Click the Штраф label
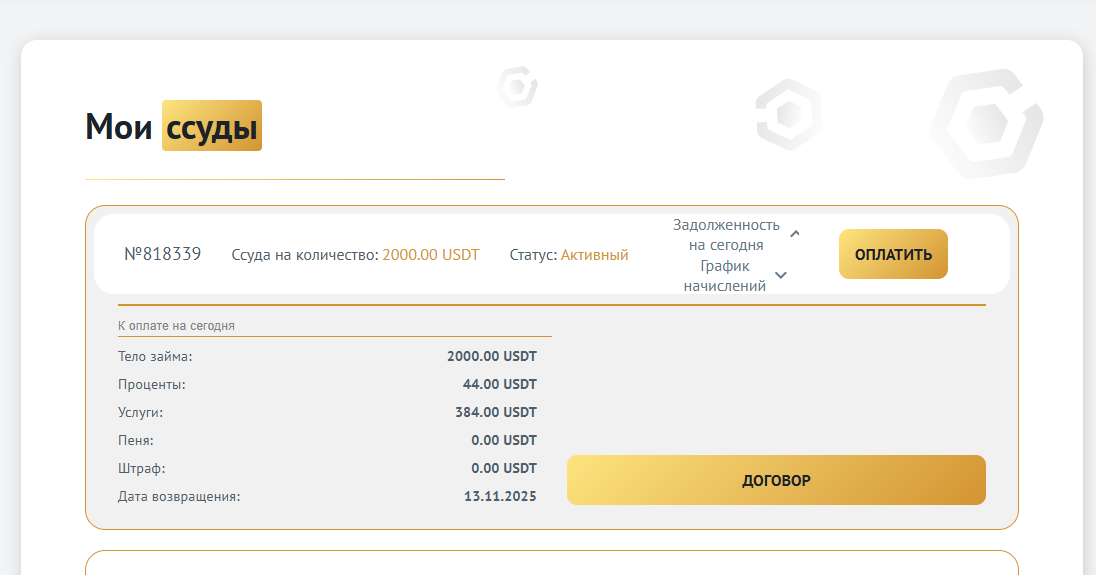Screen dimensions: 1096x575 [x=142, y=468]
